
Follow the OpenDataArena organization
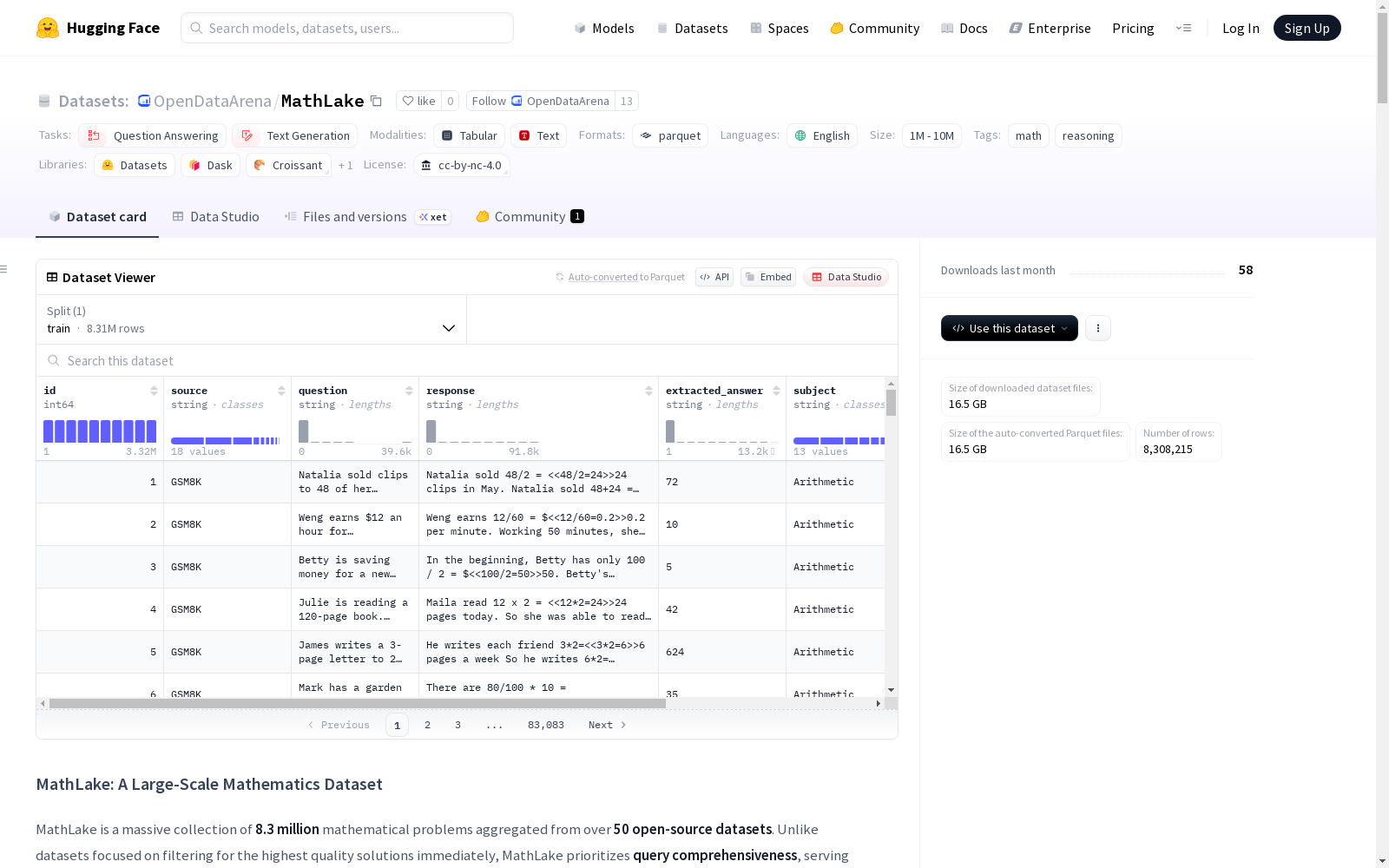540,101
